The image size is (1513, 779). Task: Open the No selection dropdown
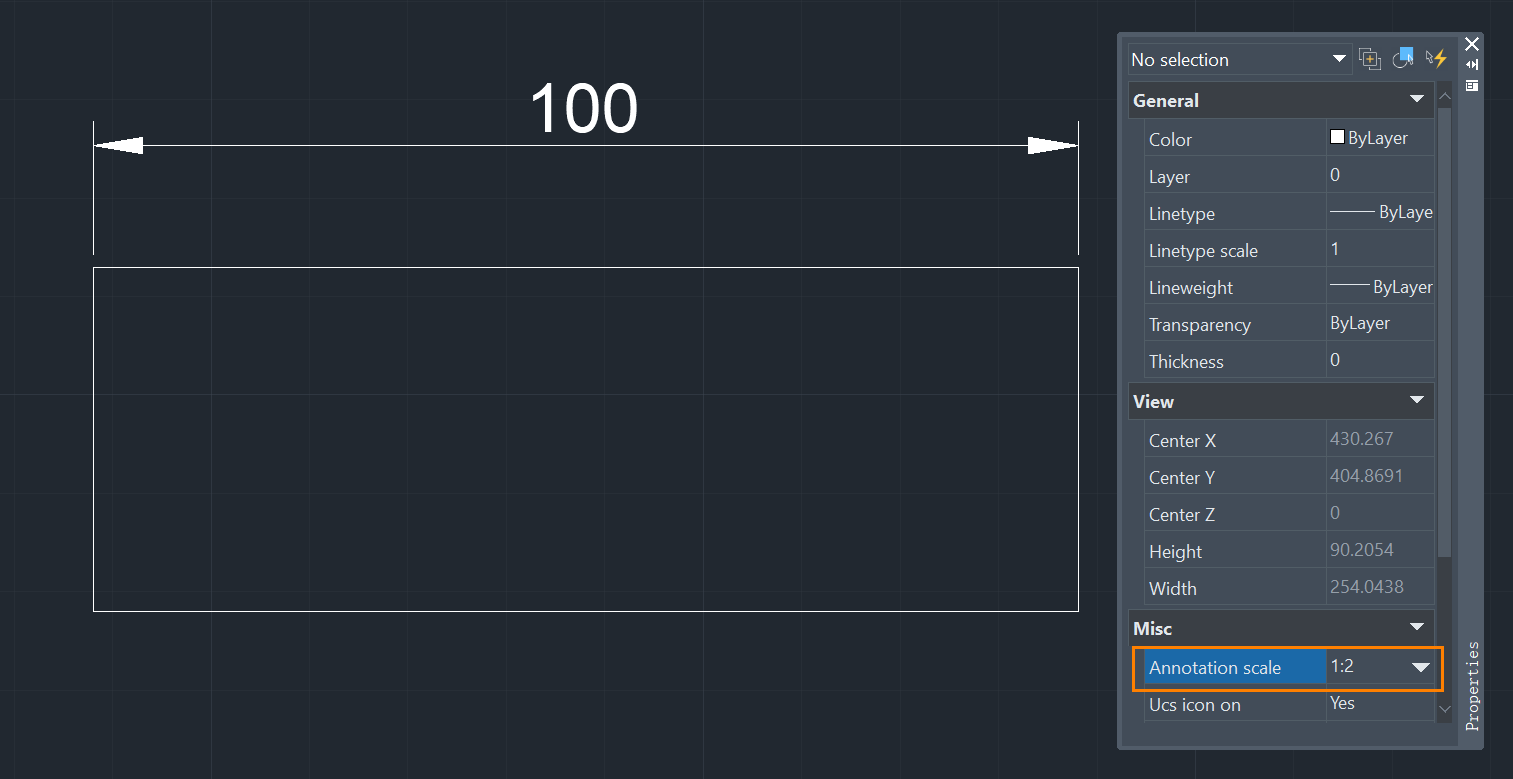1240,59
